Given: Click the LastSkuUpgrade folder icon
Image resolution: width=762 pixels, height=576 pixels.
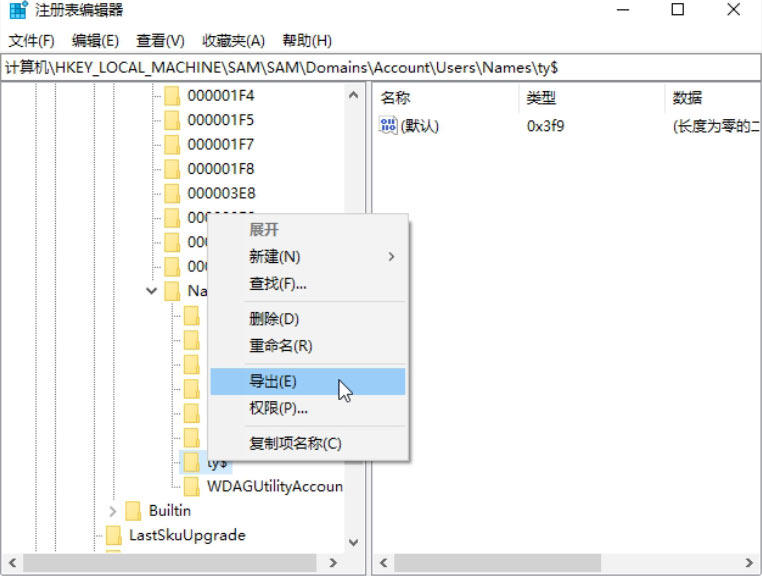Looking at the screenshot, I should click(114, 535).
